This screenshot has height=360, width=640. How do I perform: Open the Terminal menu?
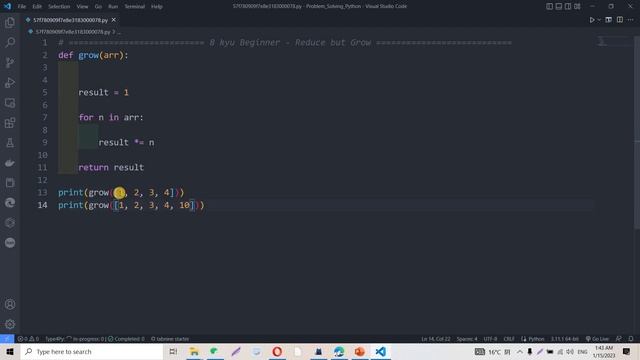pyautogui.click(x=135, y=7)
